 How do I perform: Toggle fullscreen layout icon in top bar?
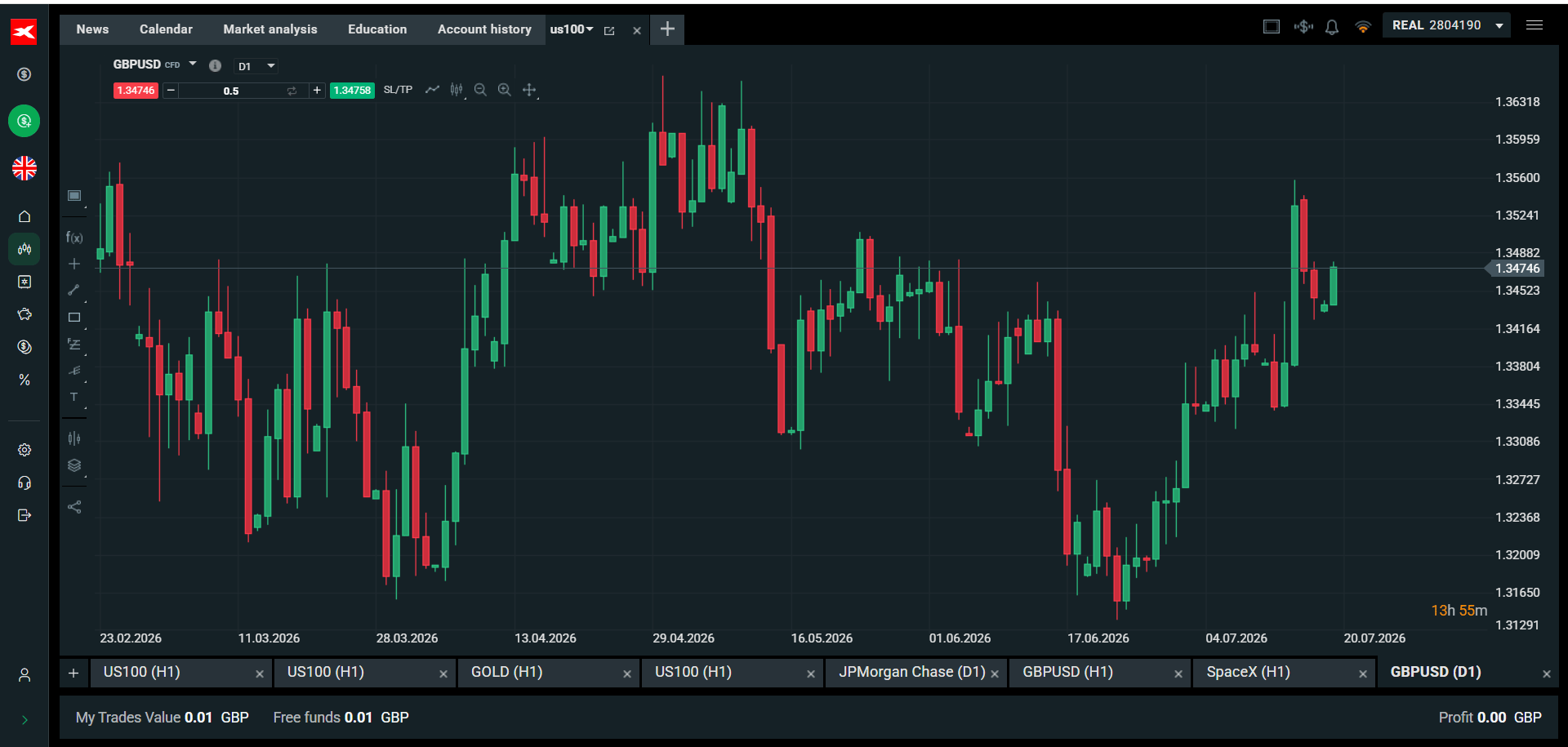tap(1272, 26)
